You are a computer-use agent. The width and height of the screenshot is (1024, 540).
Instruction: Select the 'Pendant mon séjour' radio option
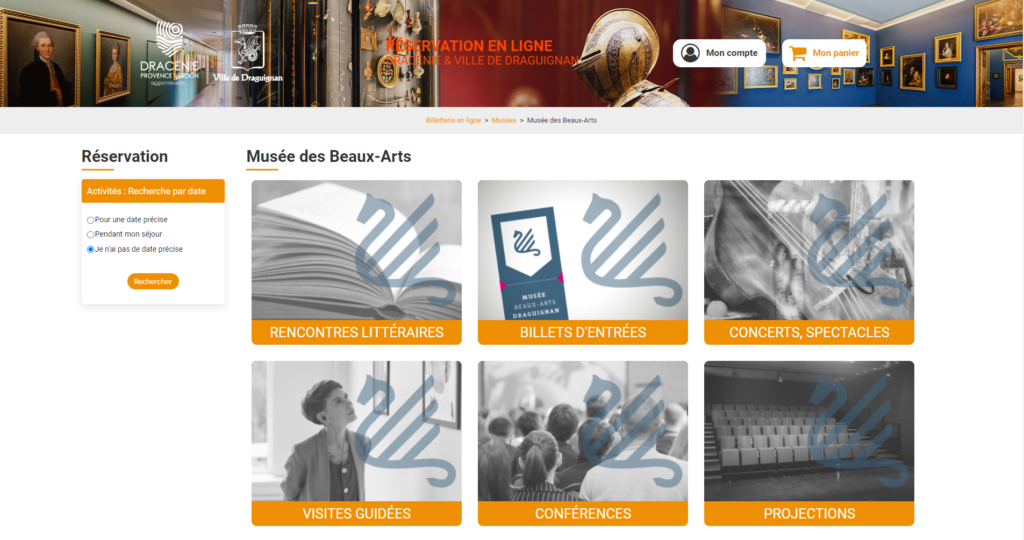tap(90, 234)
